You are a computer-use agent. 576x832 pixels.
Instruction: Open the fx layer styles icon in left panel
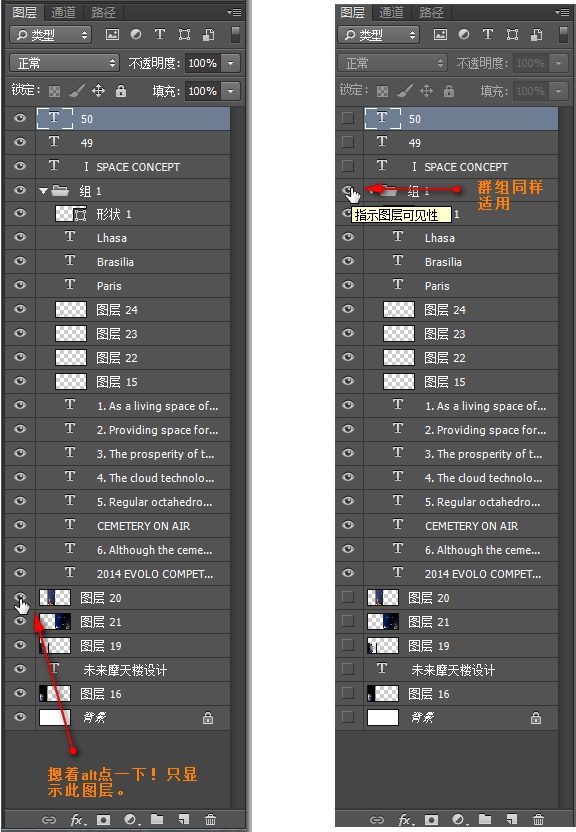coord(78,820)
